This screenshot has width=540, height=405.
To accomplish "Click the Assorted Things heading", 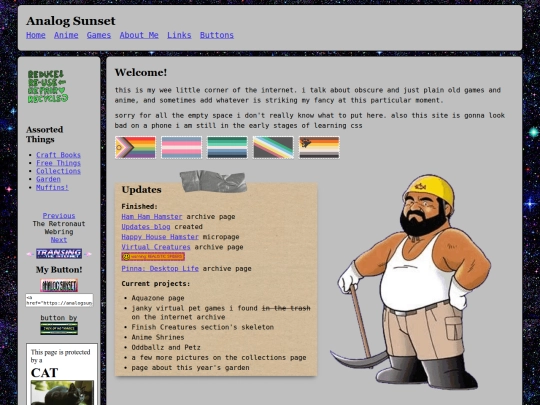I will pyautogui.click(x=45, y=134).
